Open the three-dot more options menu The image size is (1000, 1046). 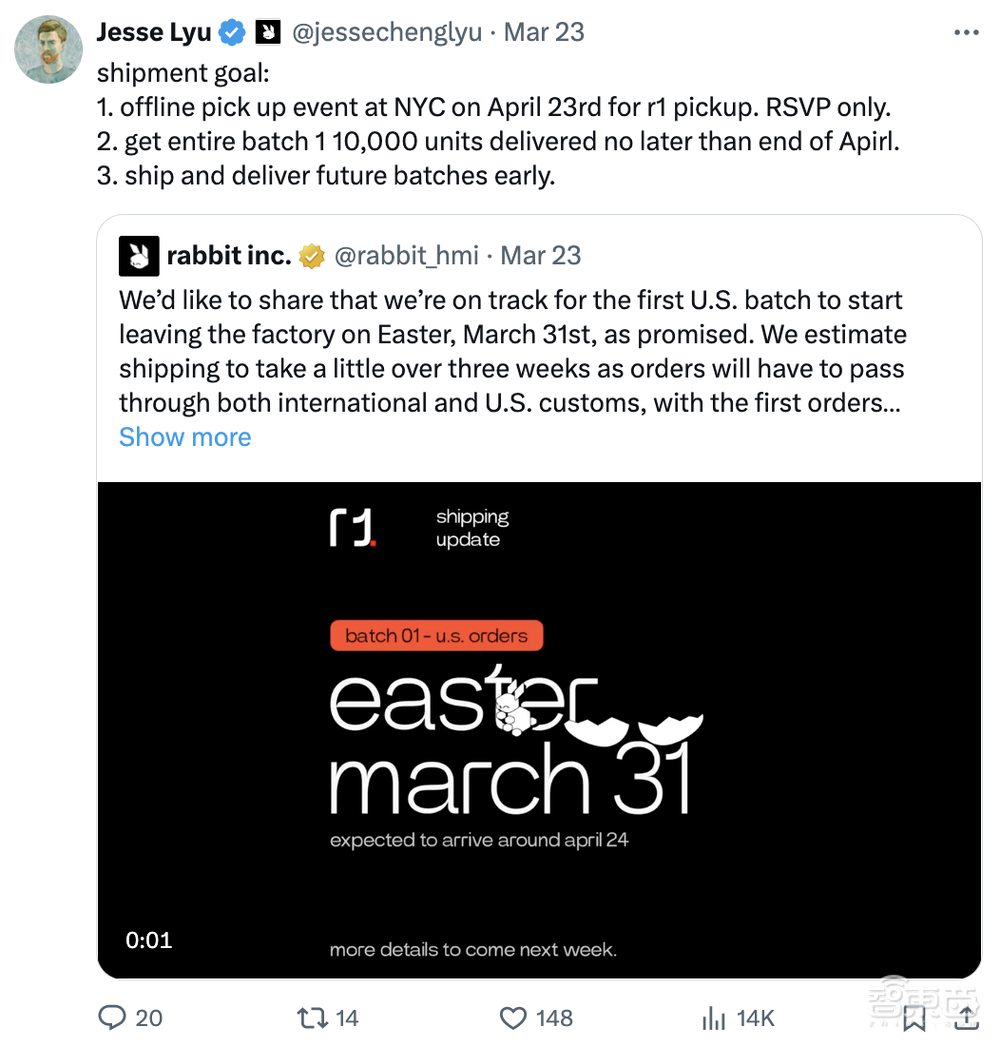(x=966, y=32)
